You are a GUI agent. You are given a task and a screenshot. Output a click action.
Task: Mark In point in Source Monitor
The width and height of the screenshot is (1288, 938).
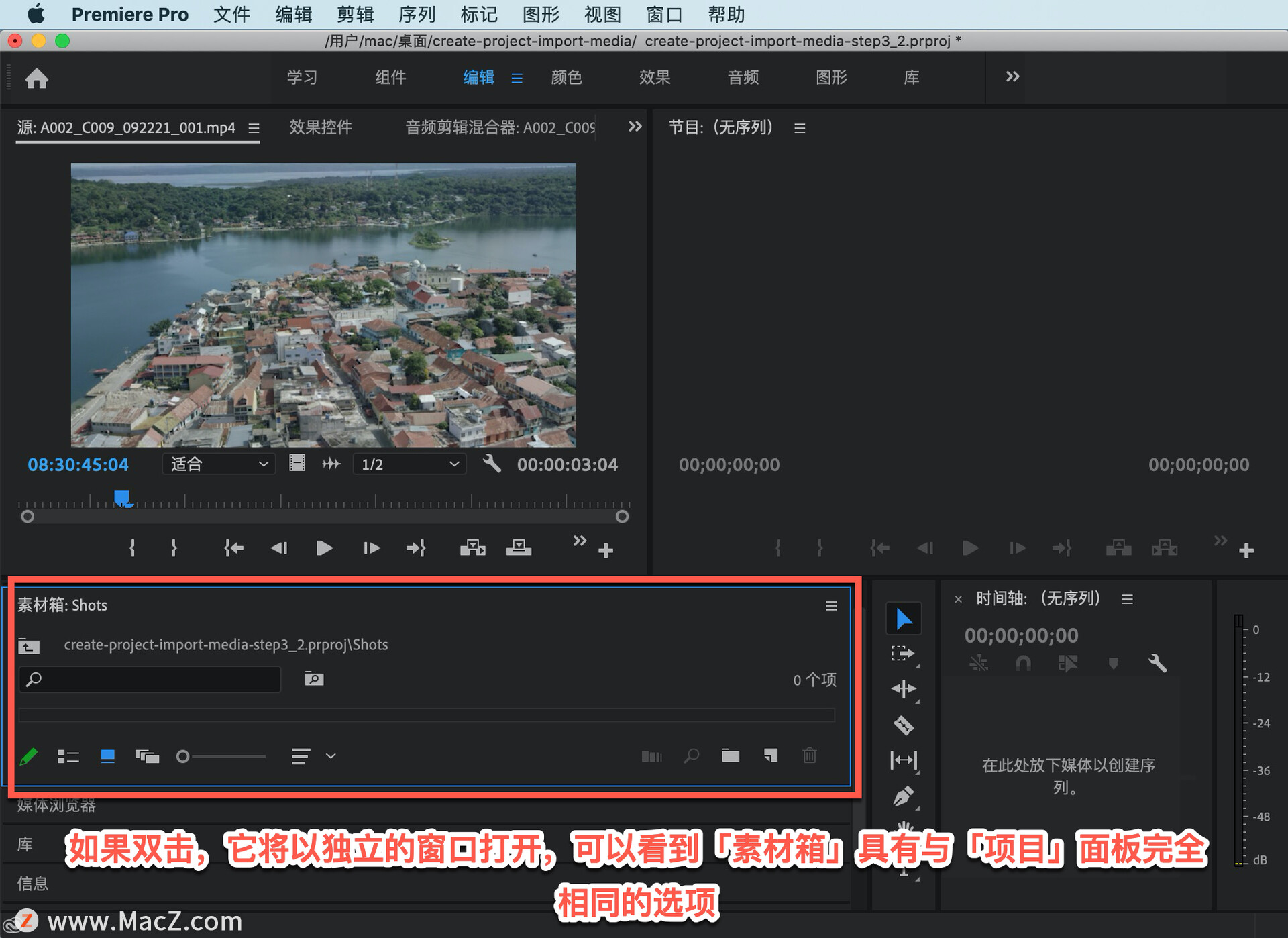[x=132, y=548]
